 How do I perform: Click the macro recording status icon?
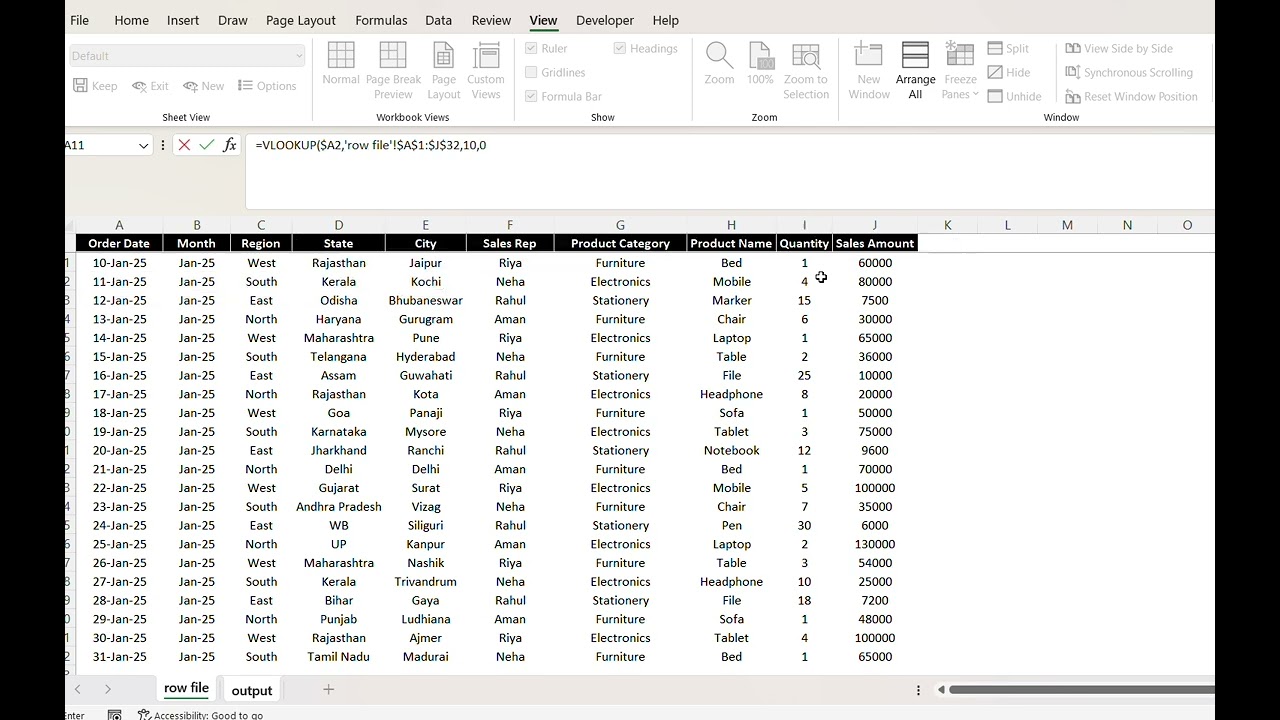115,715
